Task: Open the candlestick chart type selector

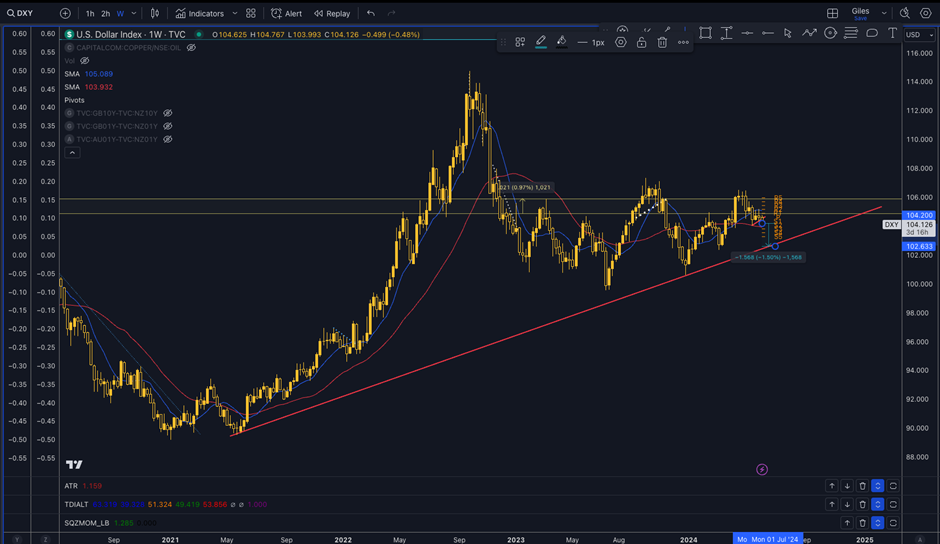Action: point(155,14)
